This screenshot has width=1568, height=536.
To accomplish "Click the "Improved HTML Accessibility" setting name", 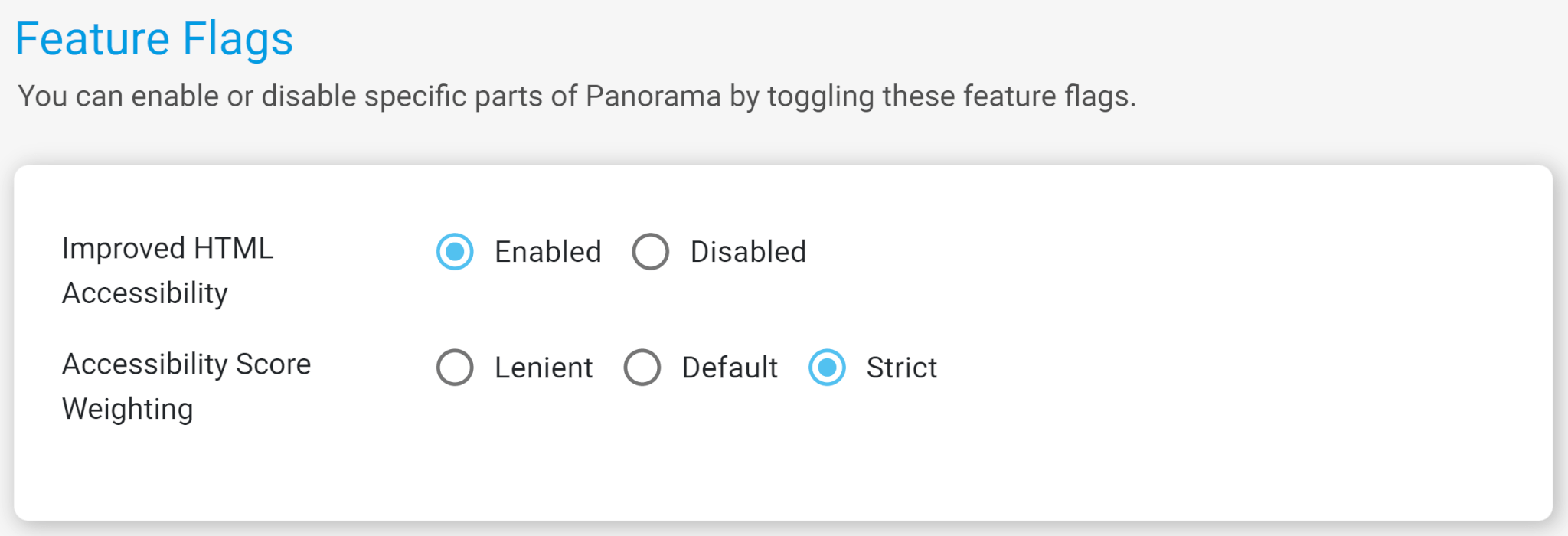I will 167,270.
